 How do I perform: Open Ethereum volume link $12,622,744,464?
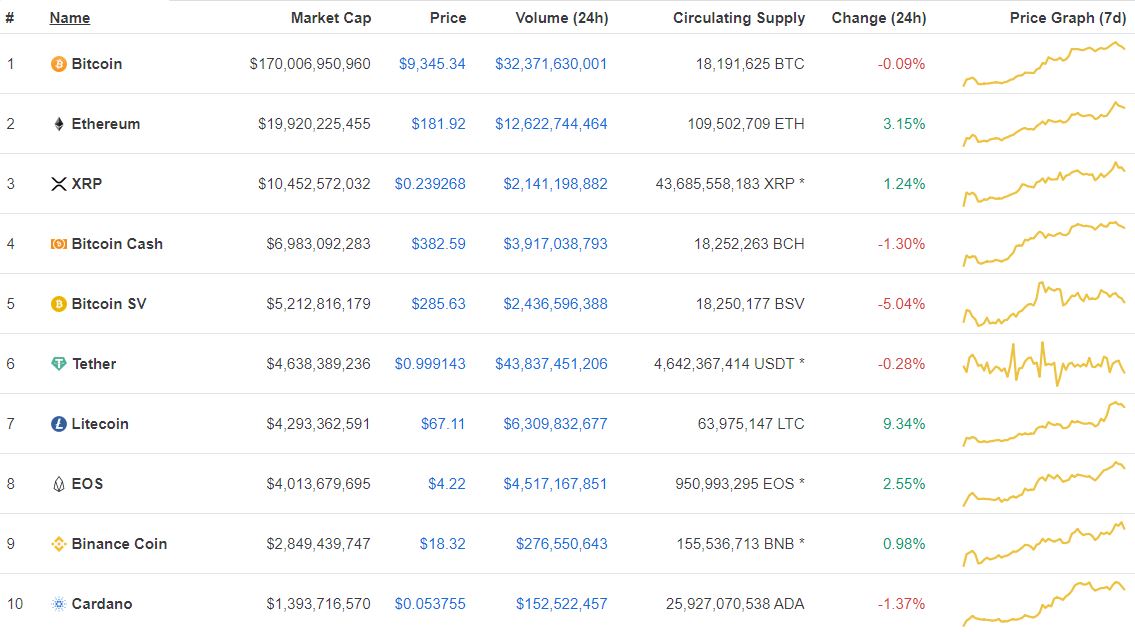coord(551,124)
